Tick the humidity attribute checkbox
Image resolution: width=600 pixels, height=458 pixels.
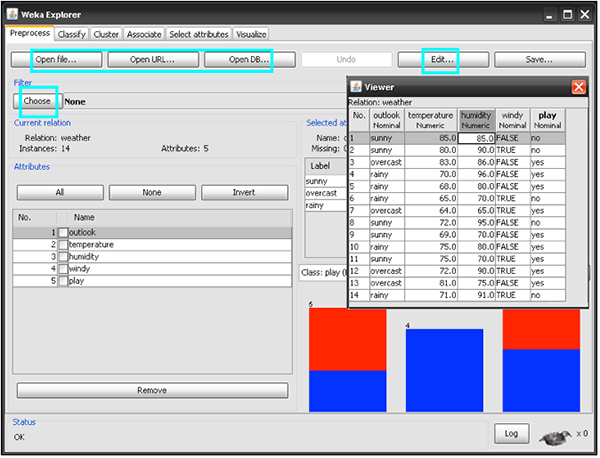63,257
